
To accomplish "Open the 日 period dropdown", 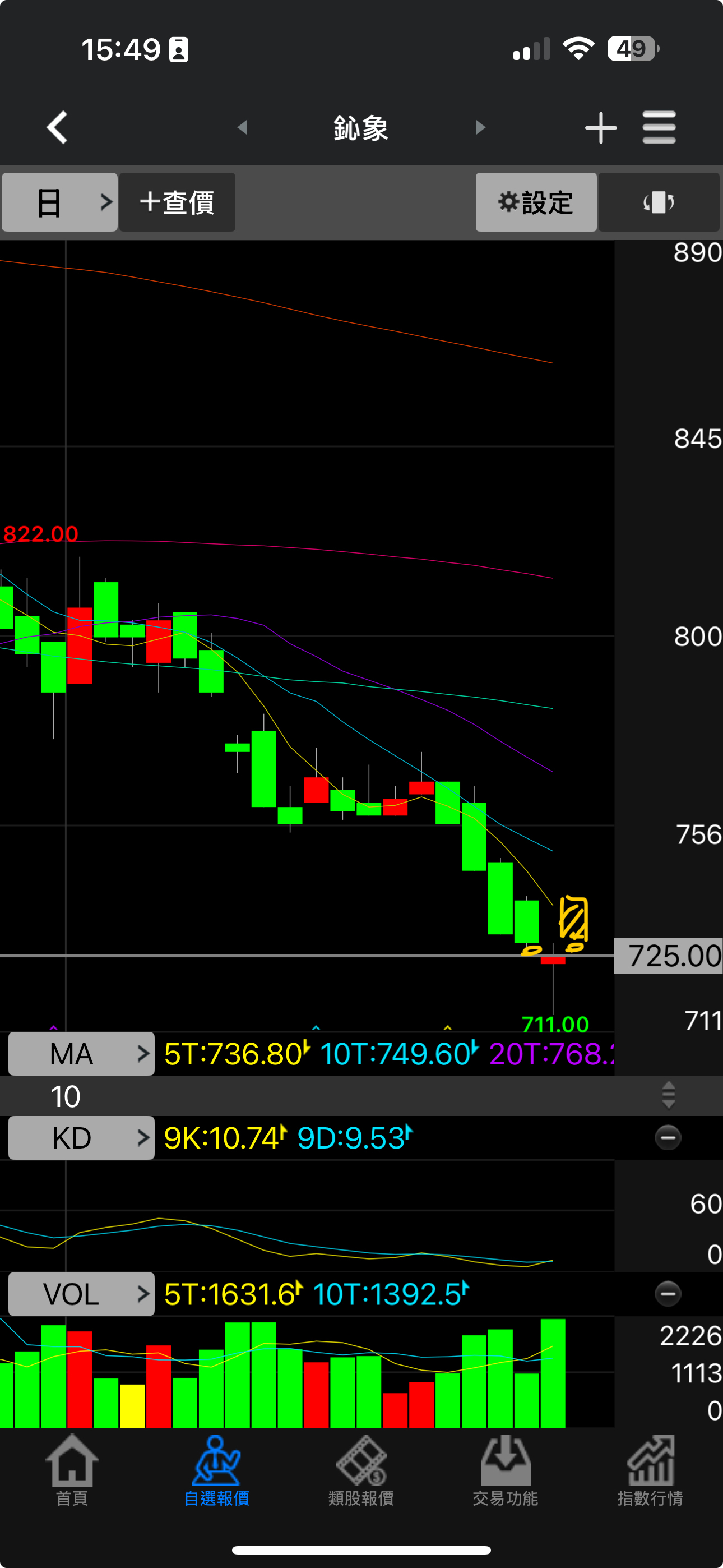I will pos(59,202).
